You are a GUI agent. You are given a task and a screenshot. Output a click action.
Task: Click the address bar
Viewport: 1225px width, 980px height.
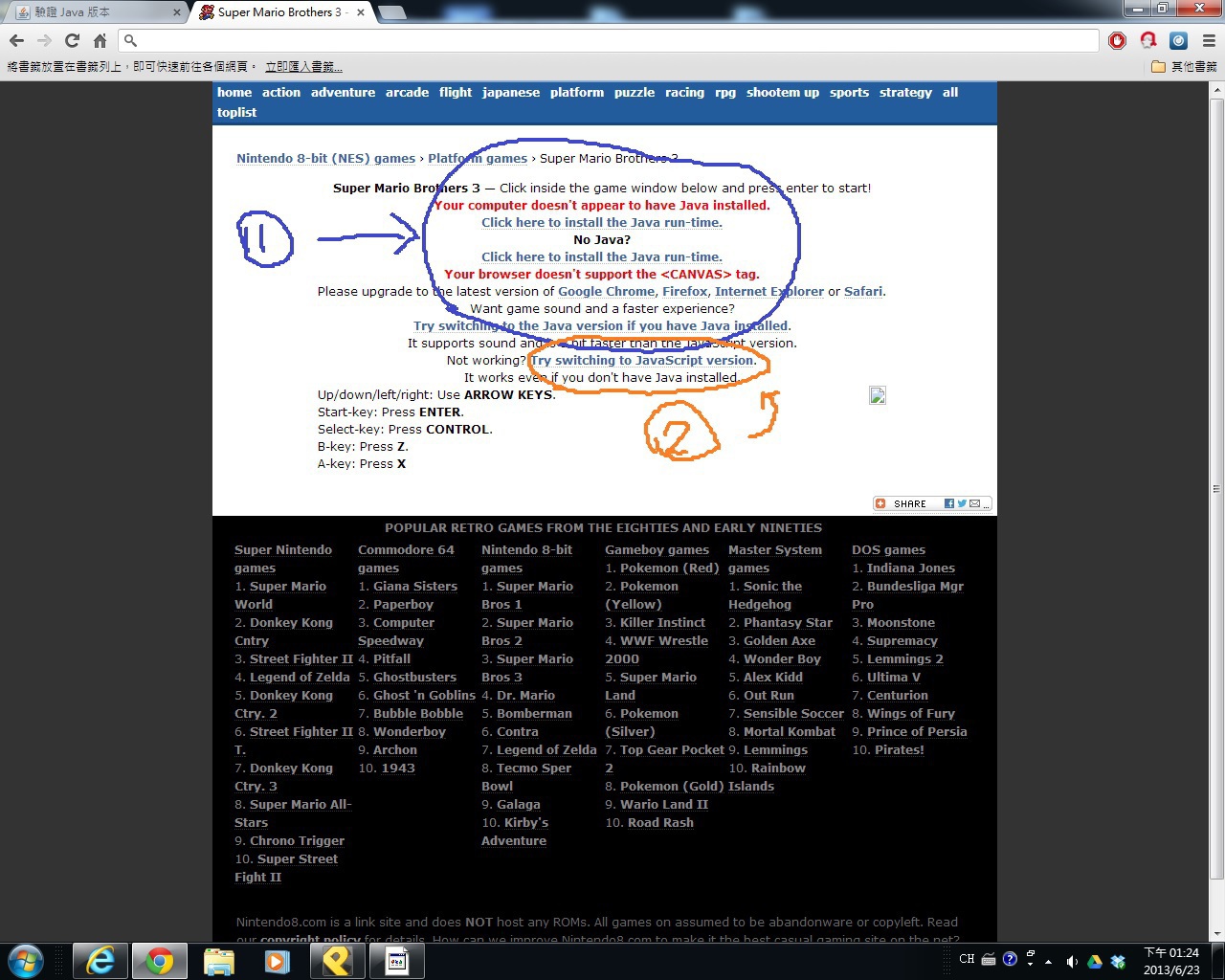click(609, 40)
